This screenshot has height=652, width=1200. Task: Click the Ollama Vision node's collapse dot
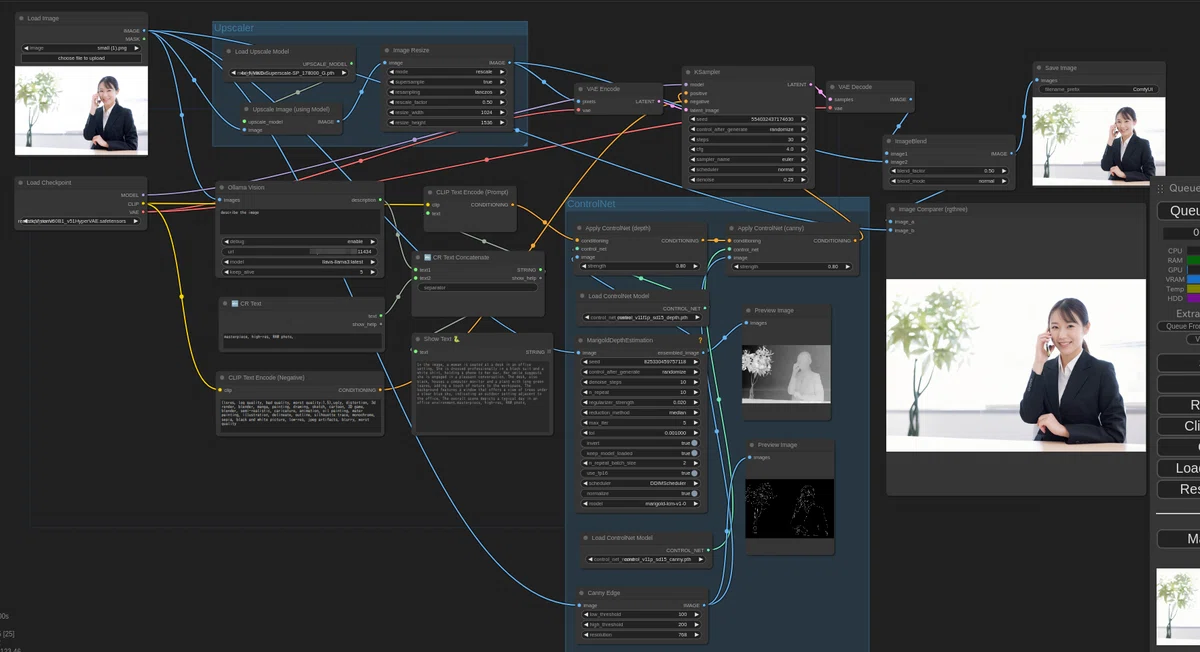pos(223,187)
